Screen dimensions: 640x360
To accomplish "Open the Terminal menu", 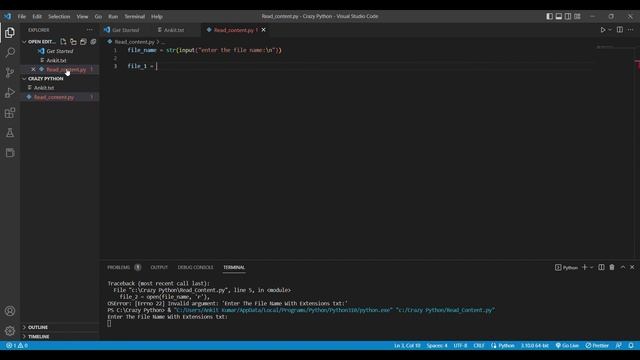I will 135,17.
